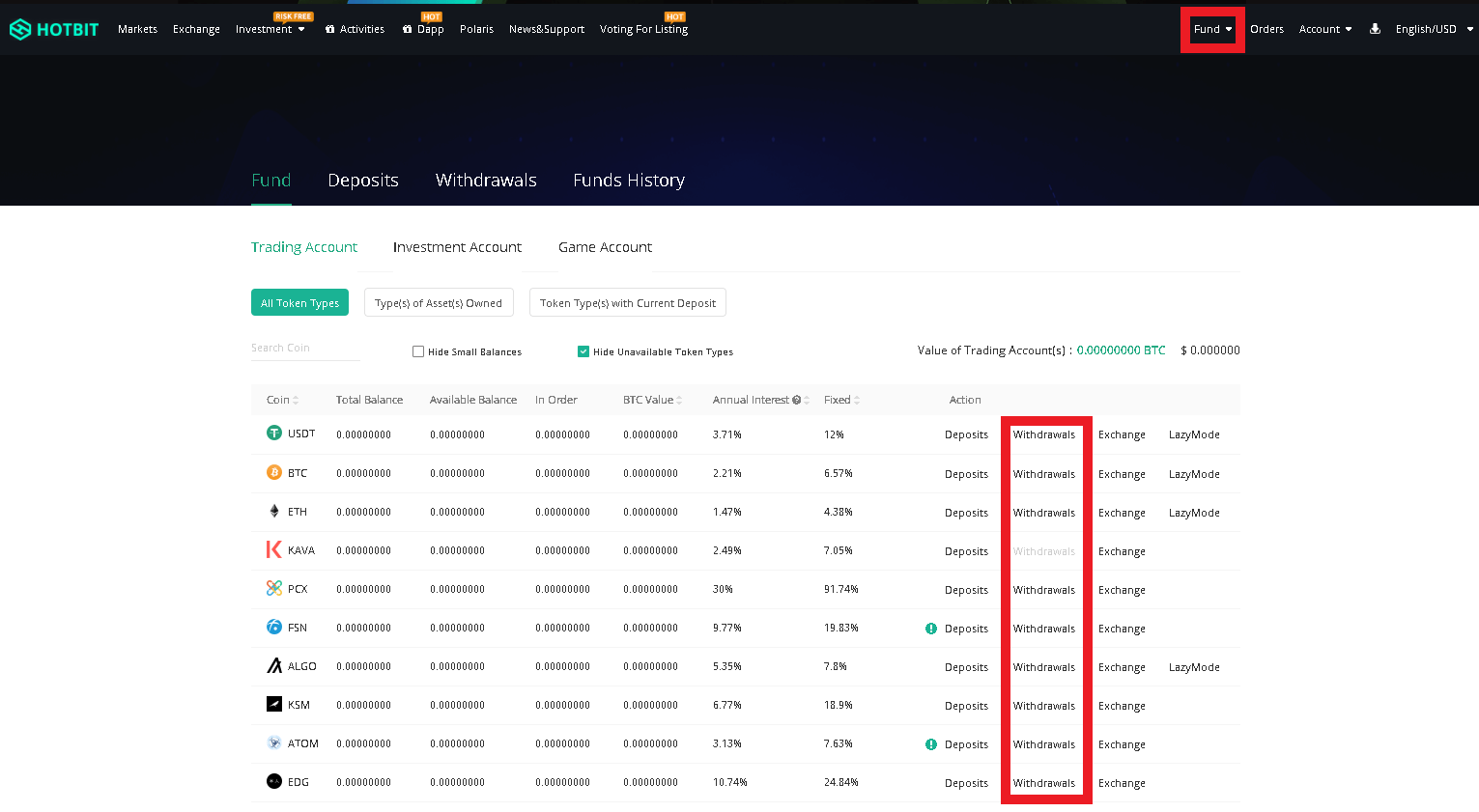Open Orders in the header
This screenshot has width=1479, height=812.
point(1266,29)
